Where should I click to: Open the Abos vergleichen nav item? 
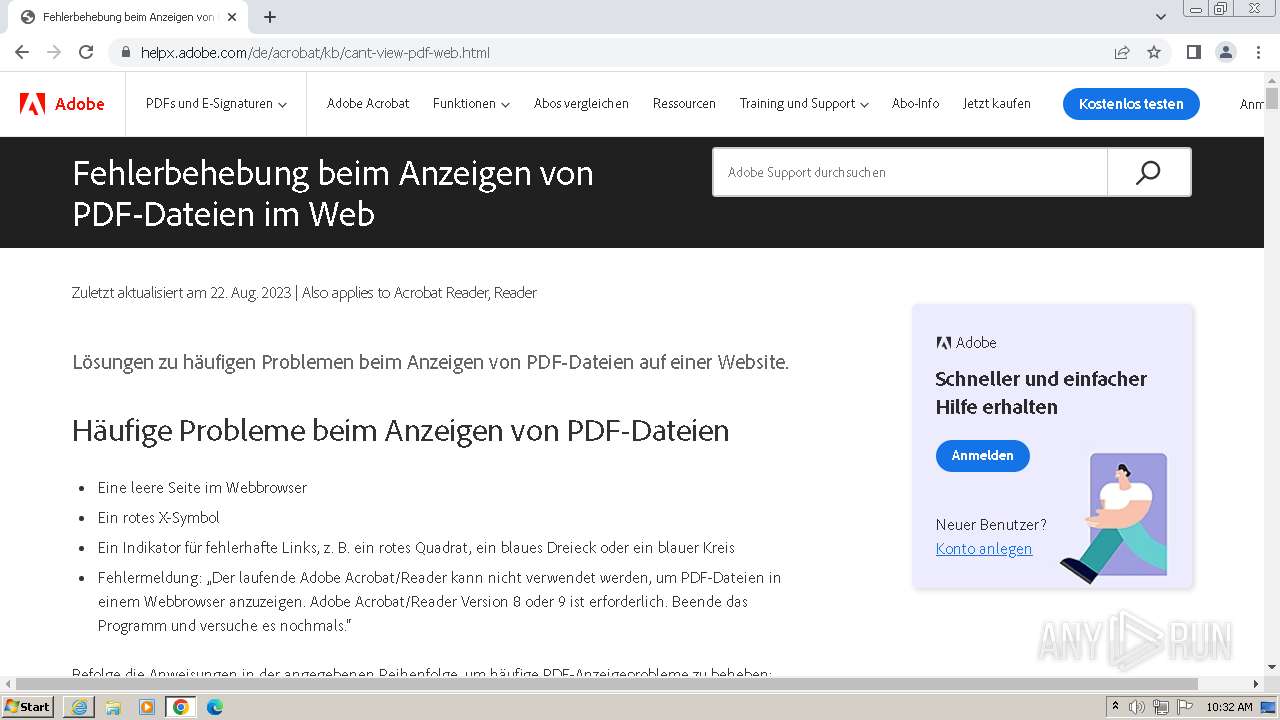point(581,104)
